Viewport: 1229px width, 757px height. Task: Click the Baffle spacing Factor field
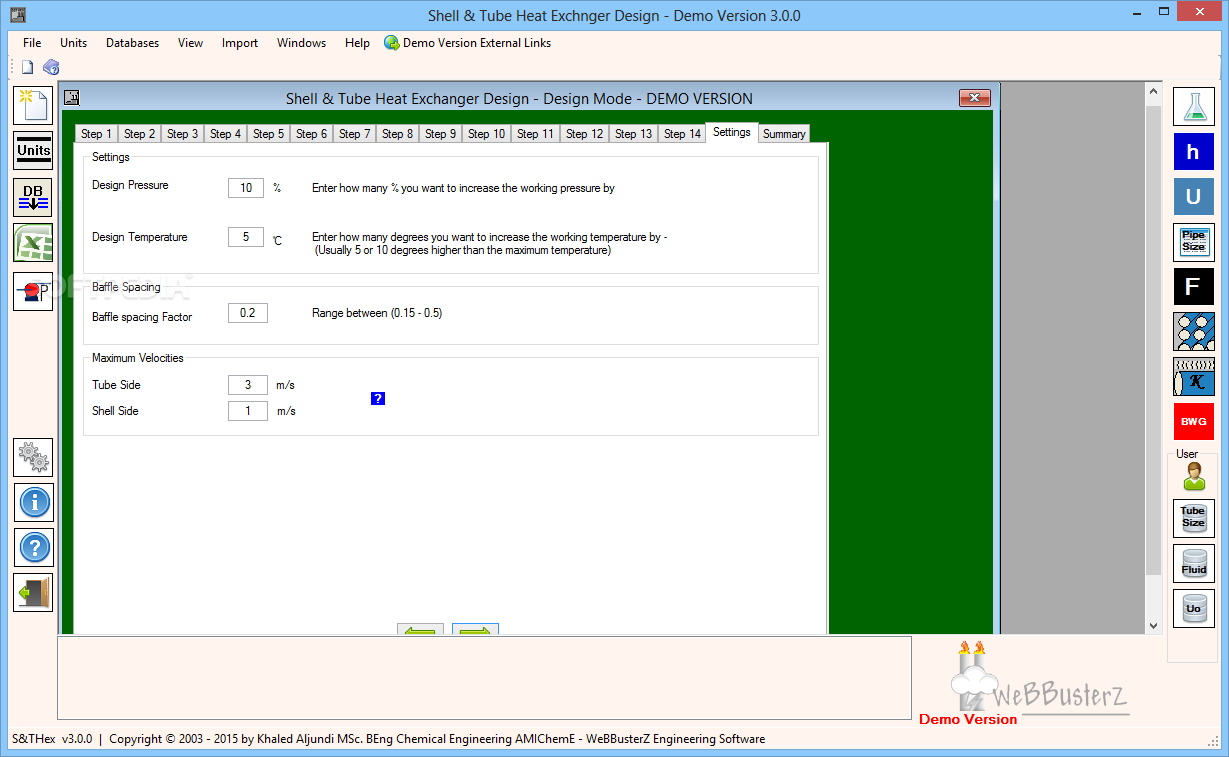(248, 313)
